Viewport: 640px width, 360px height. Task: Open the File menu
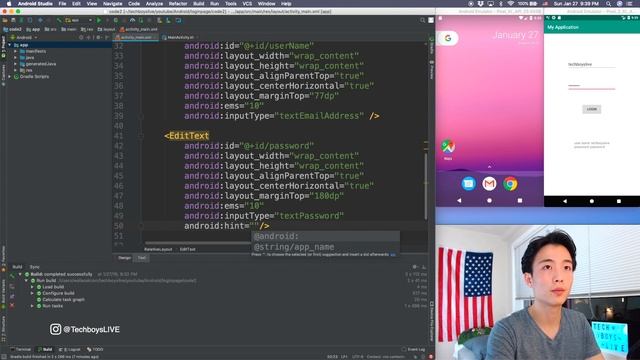coord(62,4)
